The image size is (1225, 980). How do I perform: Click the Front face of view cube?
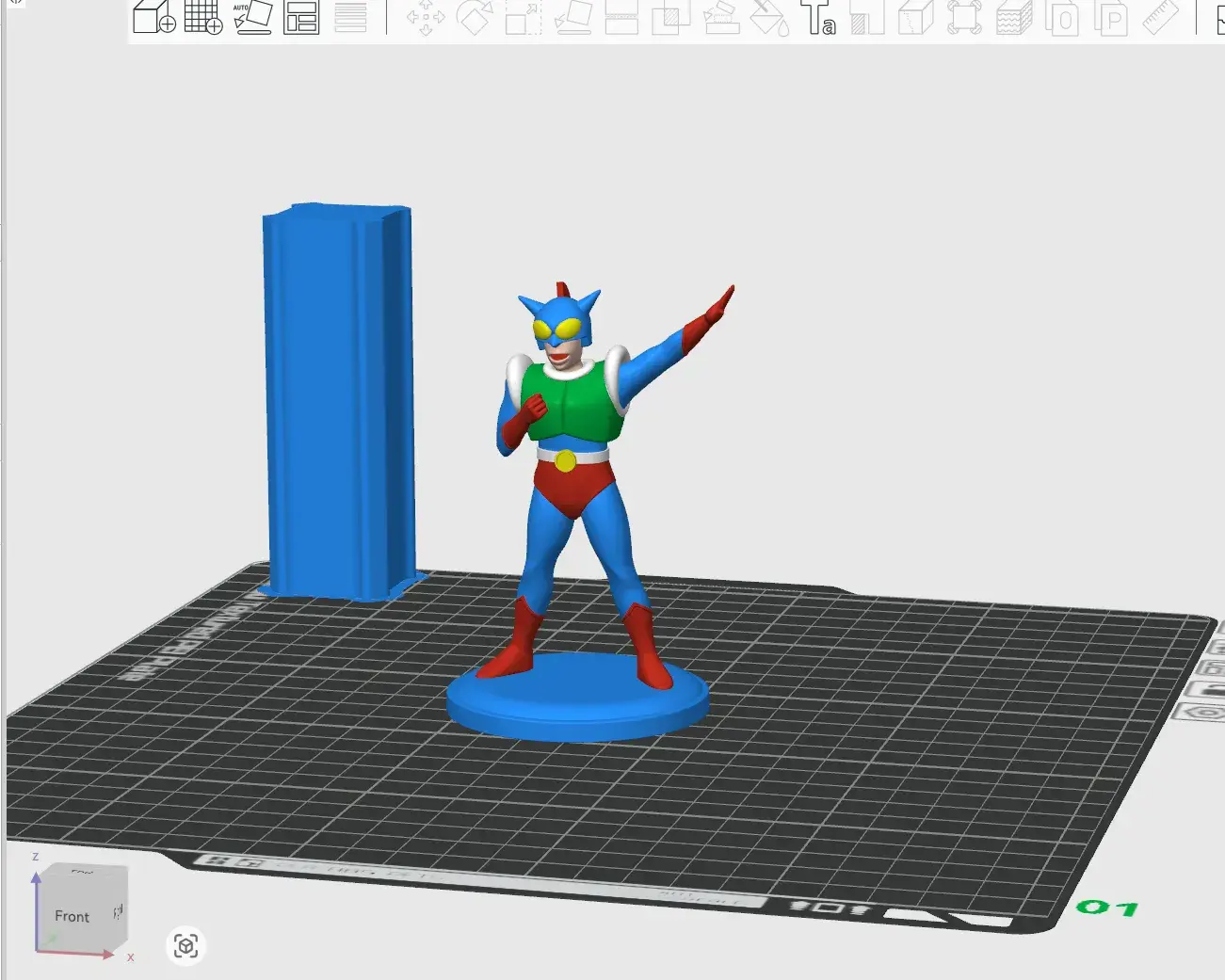tap(73, 916)
